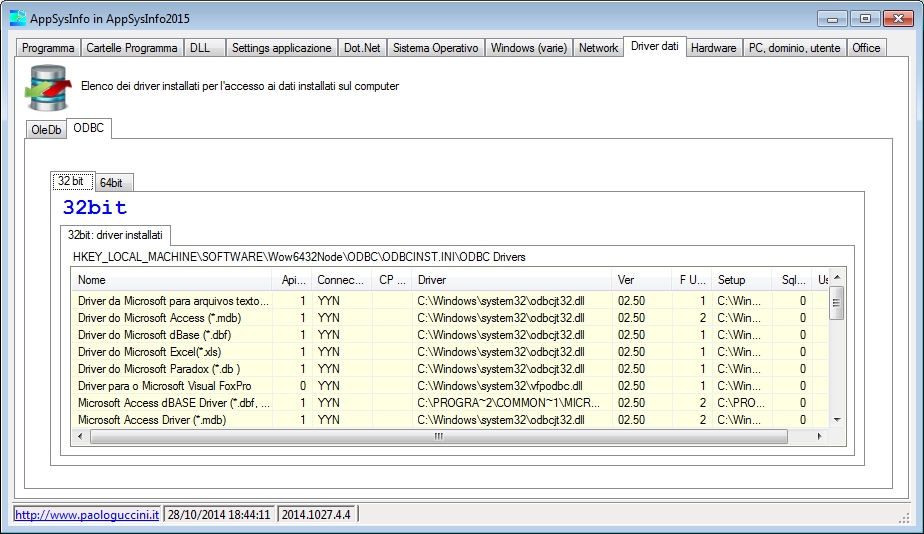Sort by the Setup column header
The image size is (924, 534).
[741, 280]
